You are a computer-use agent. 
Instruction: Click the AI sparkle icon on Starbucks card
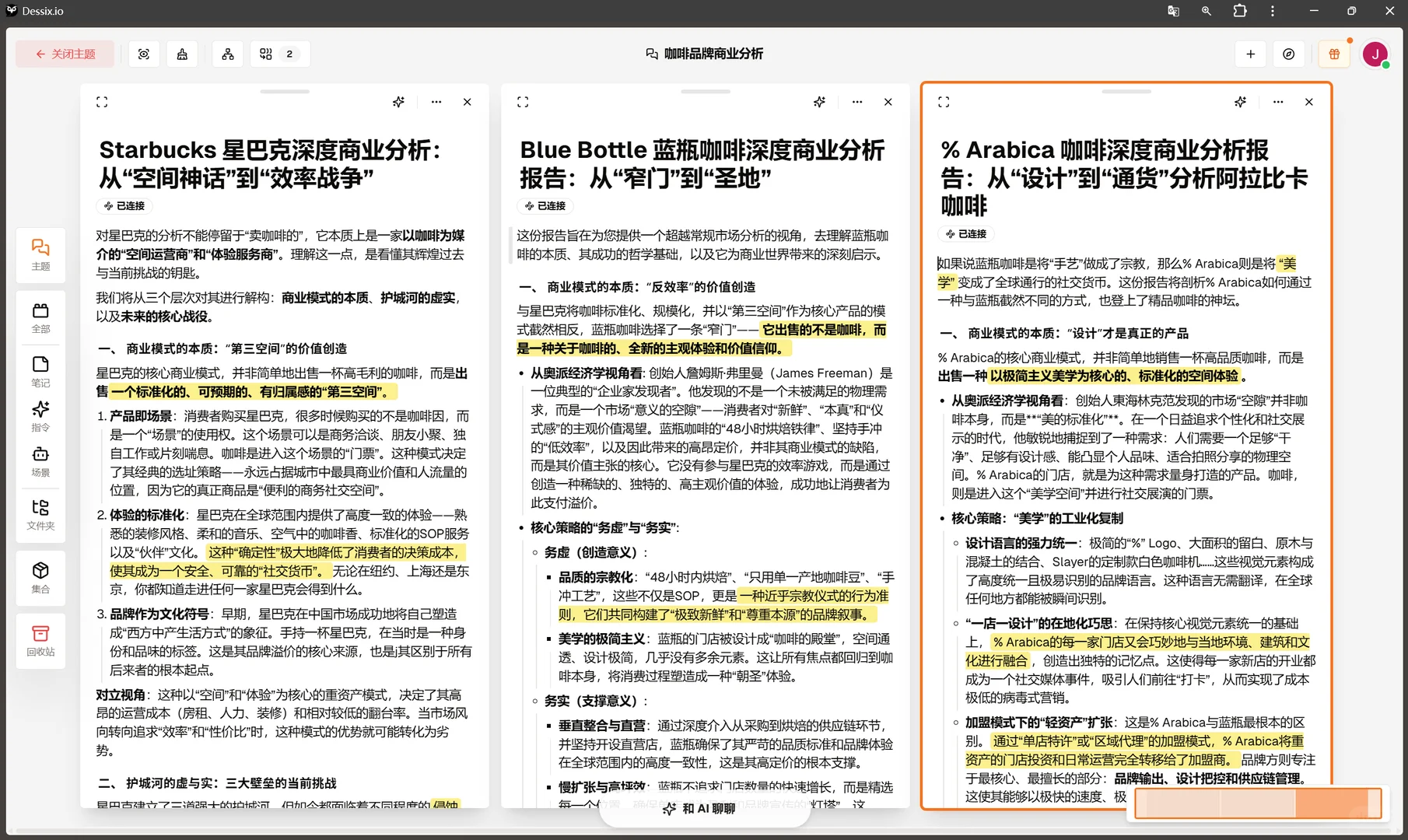coord(398,101)
